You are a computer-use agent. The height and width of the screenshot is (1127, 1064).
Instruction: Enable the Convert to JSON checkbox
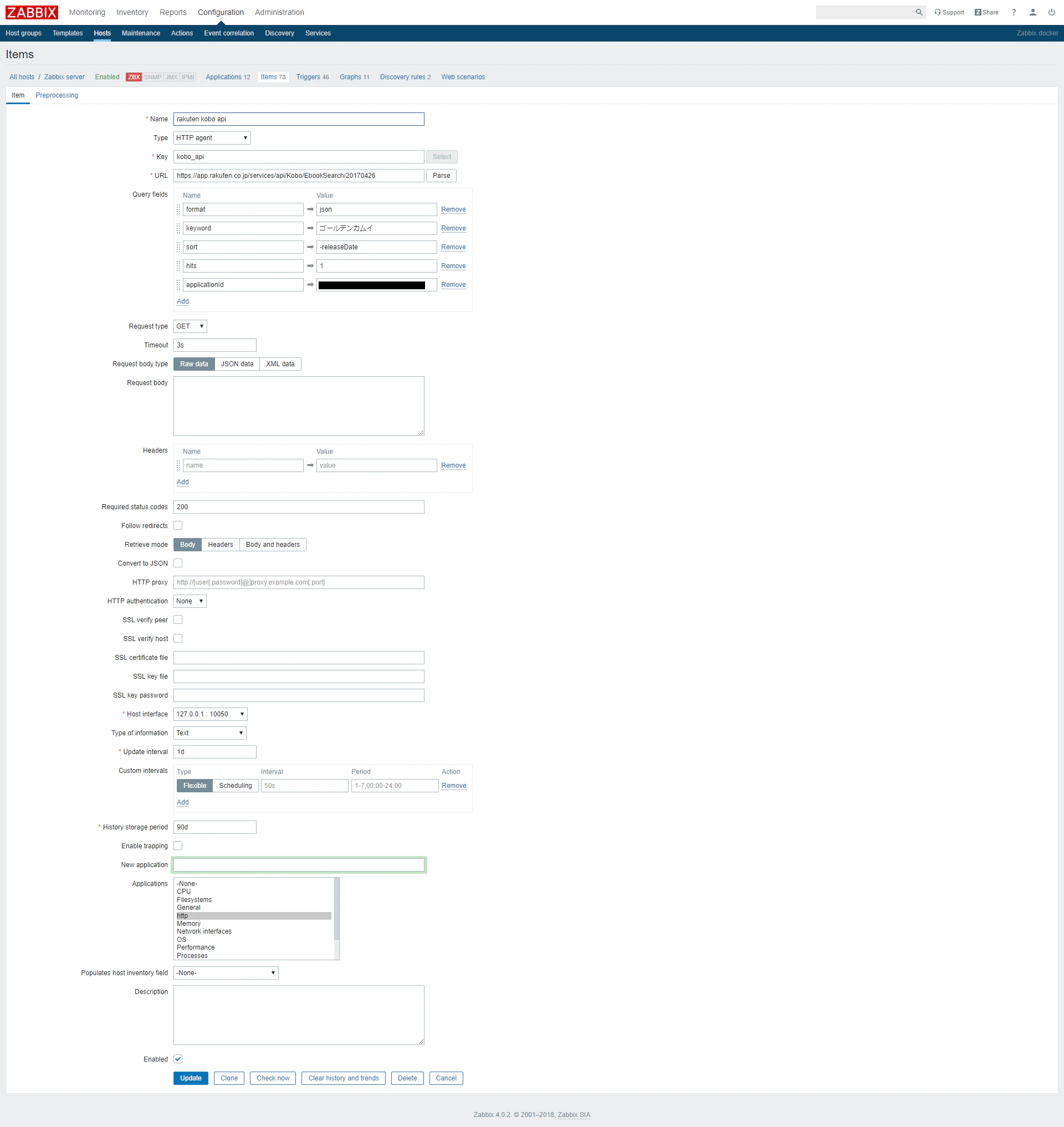pos(178,563)
